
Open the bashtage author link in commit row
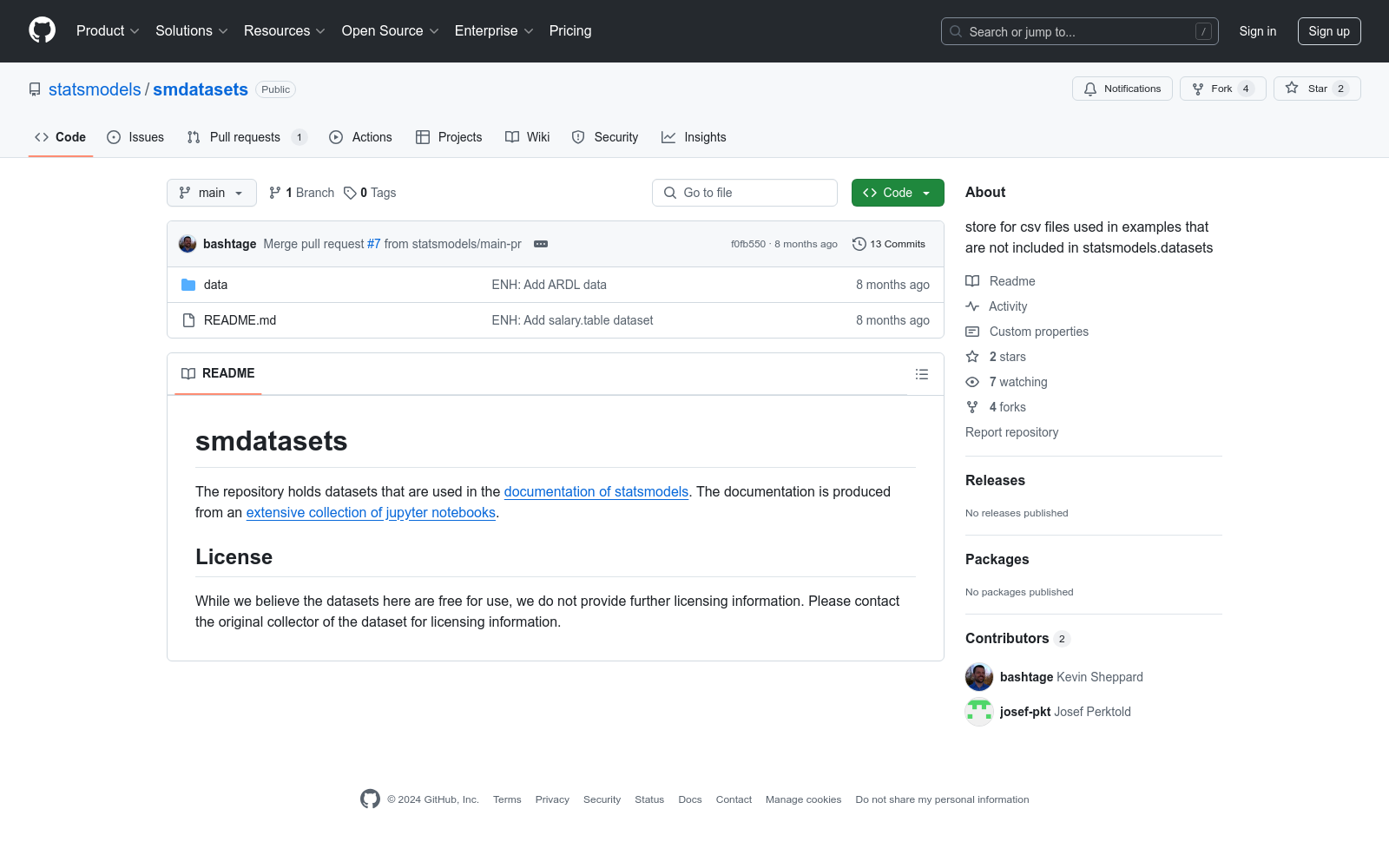click(x=229, y=244)
